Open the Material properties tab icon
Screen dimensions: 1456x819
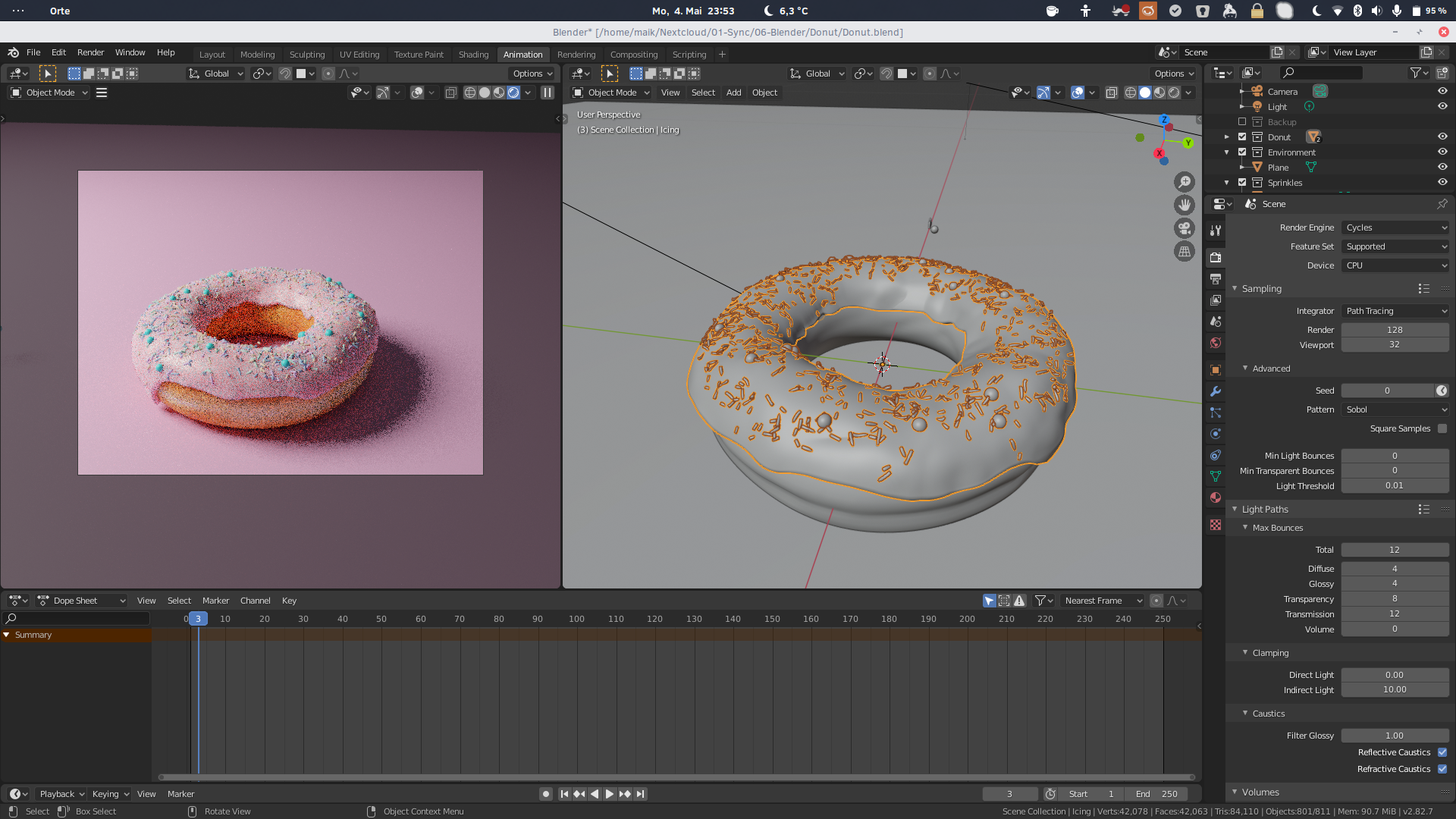pos(1216,497)
